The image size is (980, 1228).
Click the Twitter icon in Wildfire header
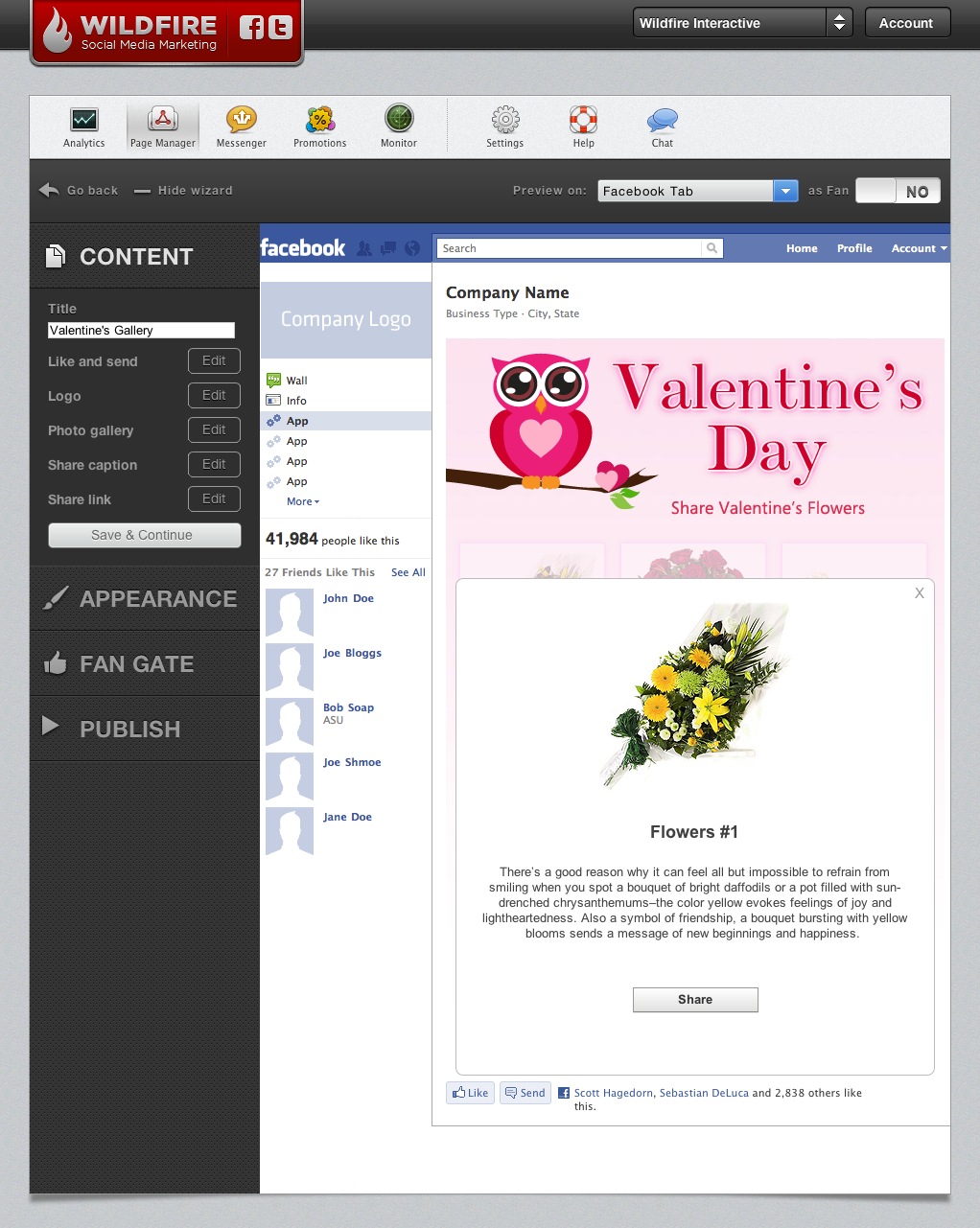click(x=280, y=28)
